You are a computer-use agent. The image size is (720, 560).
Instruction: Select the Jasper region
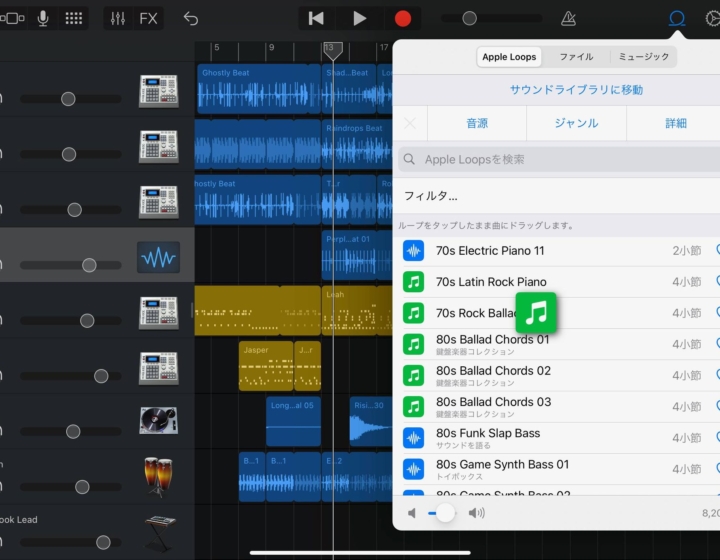click(266, 366)
